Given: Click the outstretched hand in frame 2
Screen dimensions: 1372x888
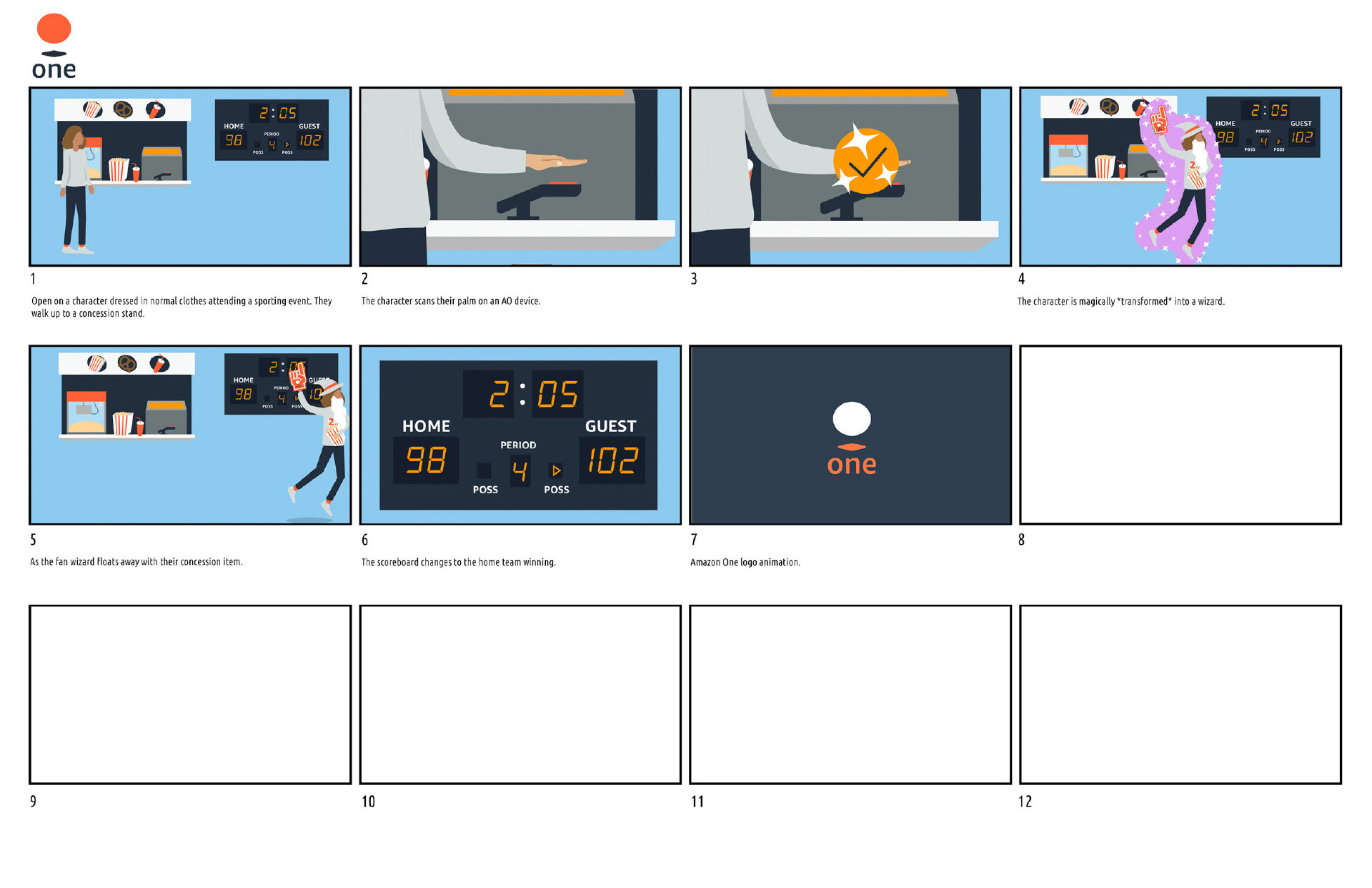Looking at the screenshot, I should click(556, 162).
